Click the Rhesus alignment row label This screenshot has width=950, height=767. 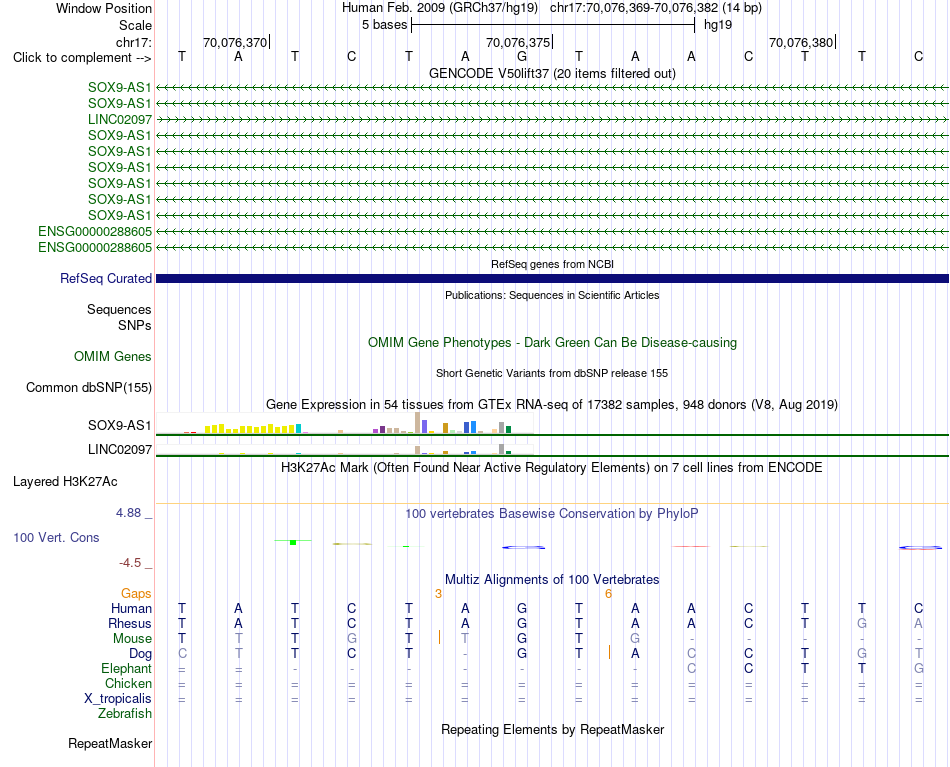[x=130, y=623]
